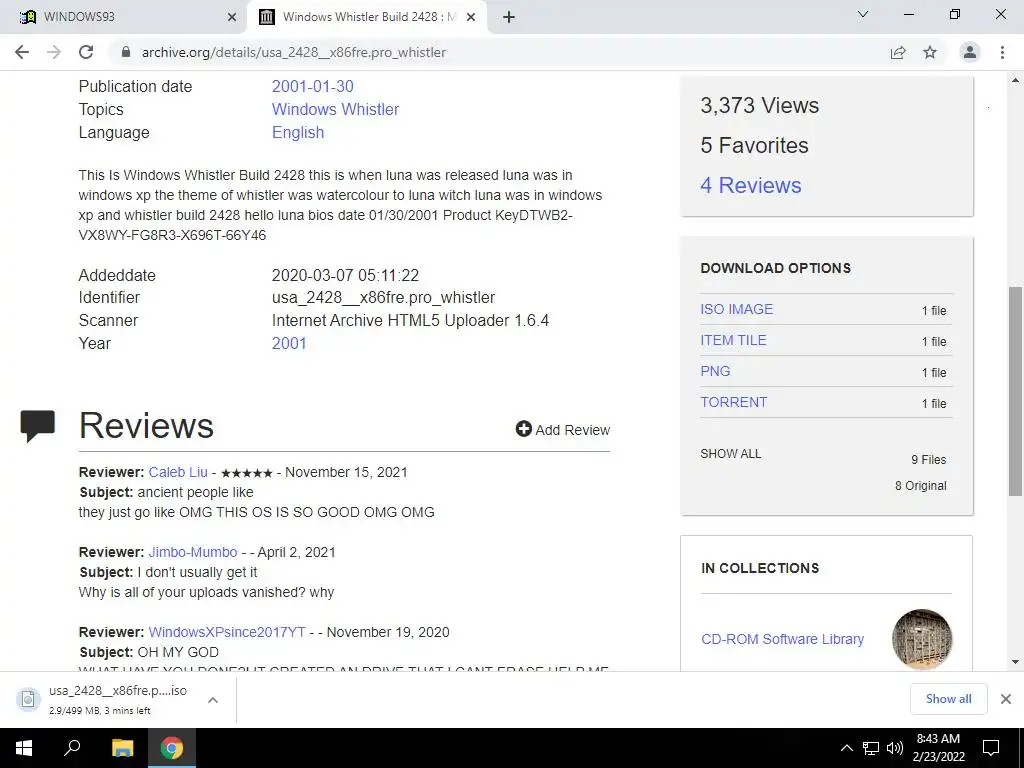
Task: Open the tab search chevron
Action: pos(863,14)
